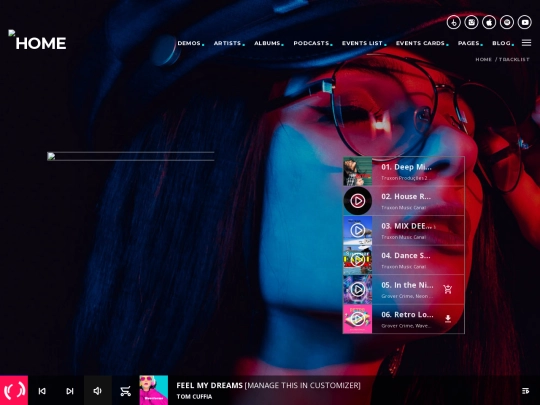Play track 01 via its cover thumbnail
The width and height of the screenshot is (540, 405).
coord(358,172)
